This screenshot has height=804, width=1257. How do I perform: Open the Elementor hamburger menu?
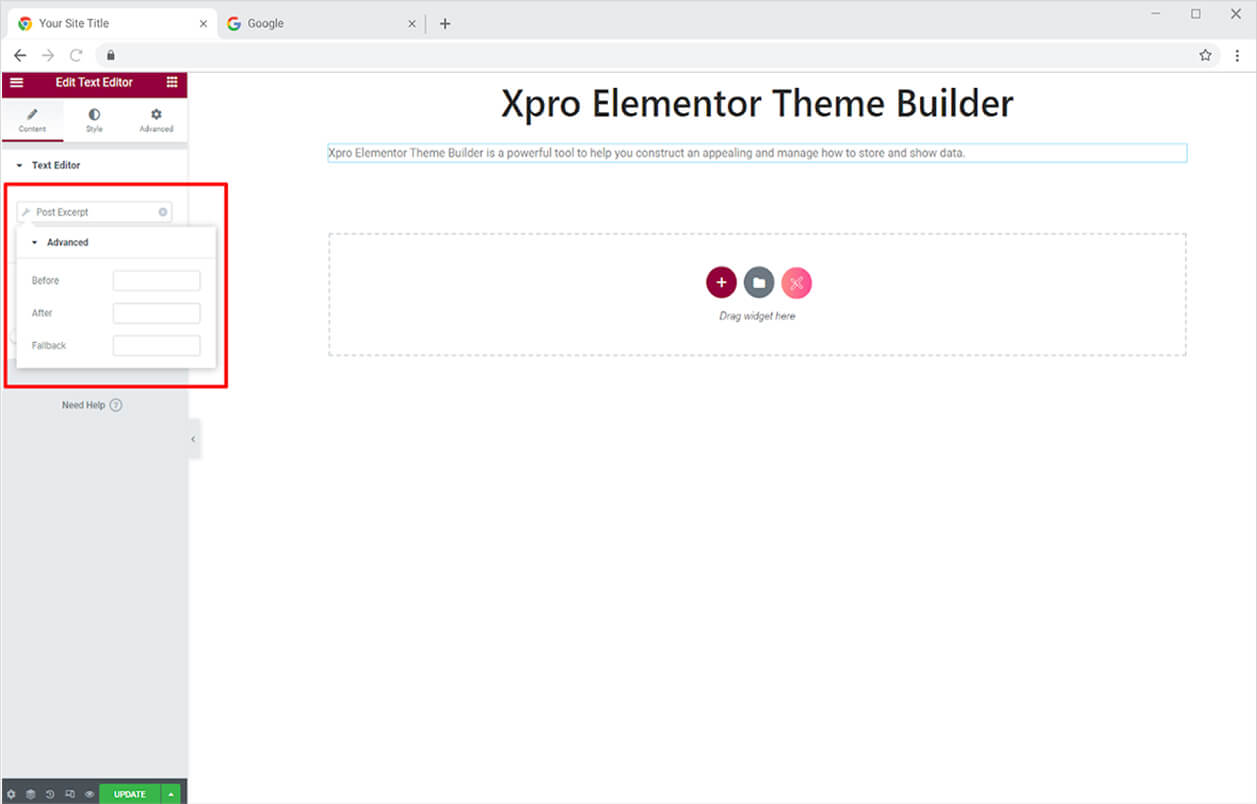coord(16,82)
